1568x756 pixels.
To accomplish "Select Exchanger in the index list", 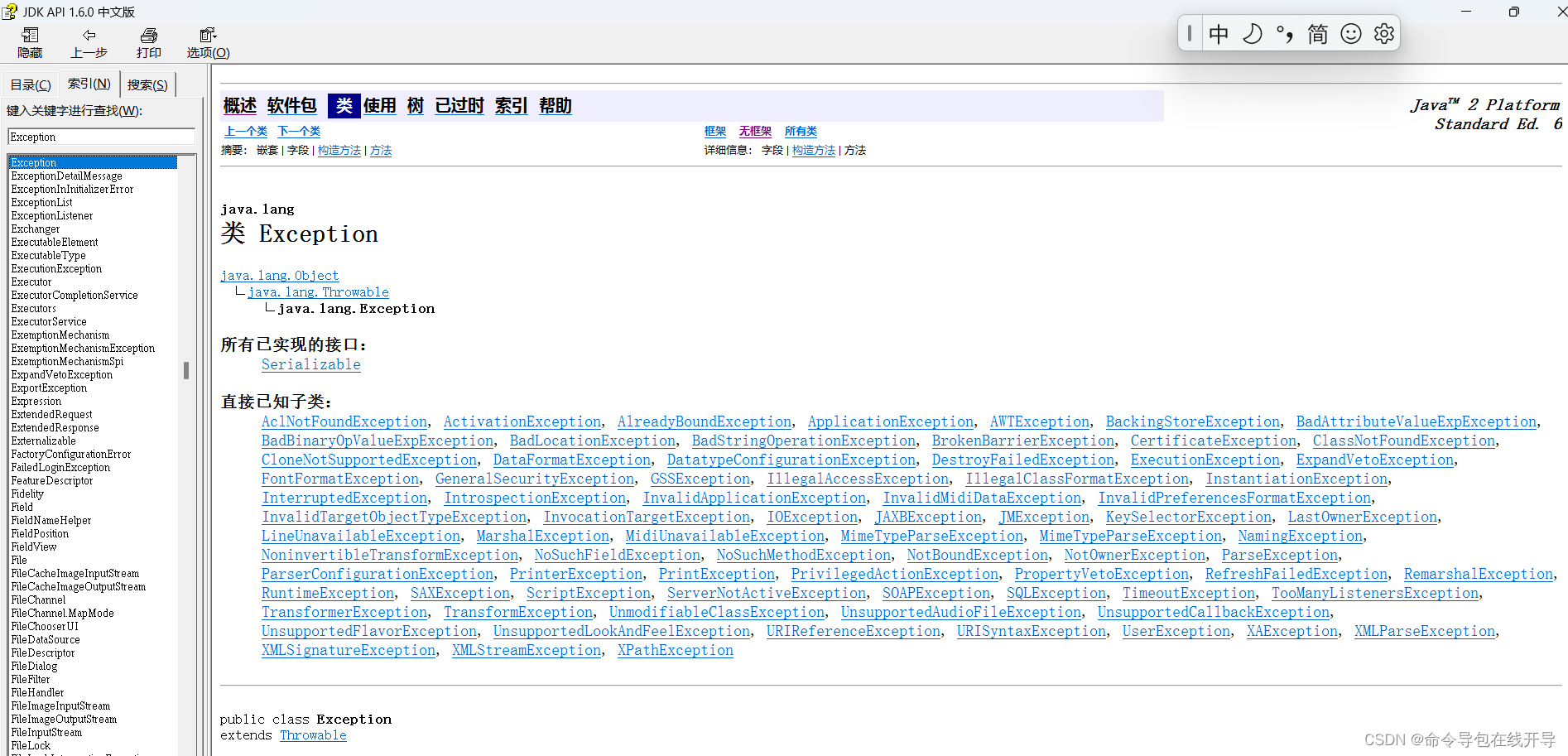I will [x=36, y=229].
